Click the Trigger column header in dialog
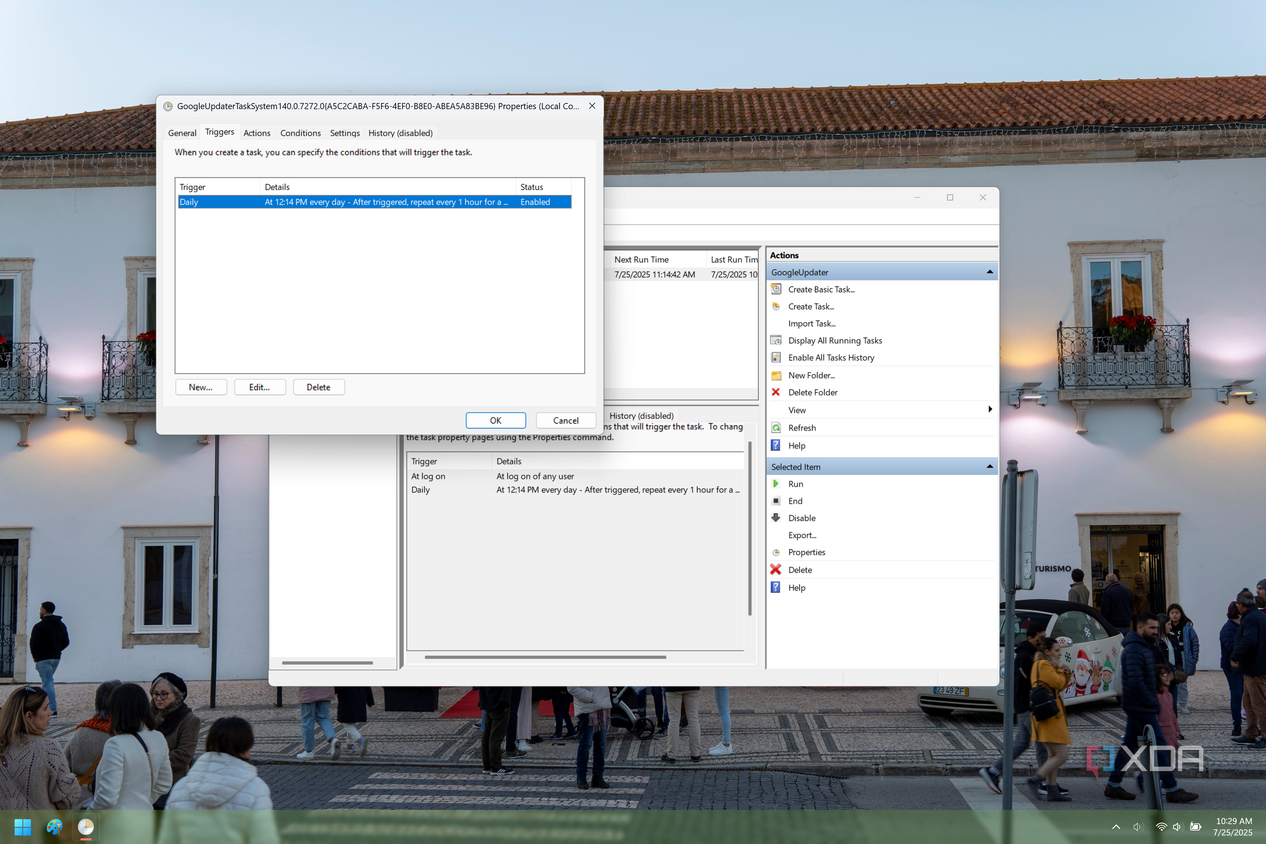Screen dimensions: 1266x844 [218, 187]
